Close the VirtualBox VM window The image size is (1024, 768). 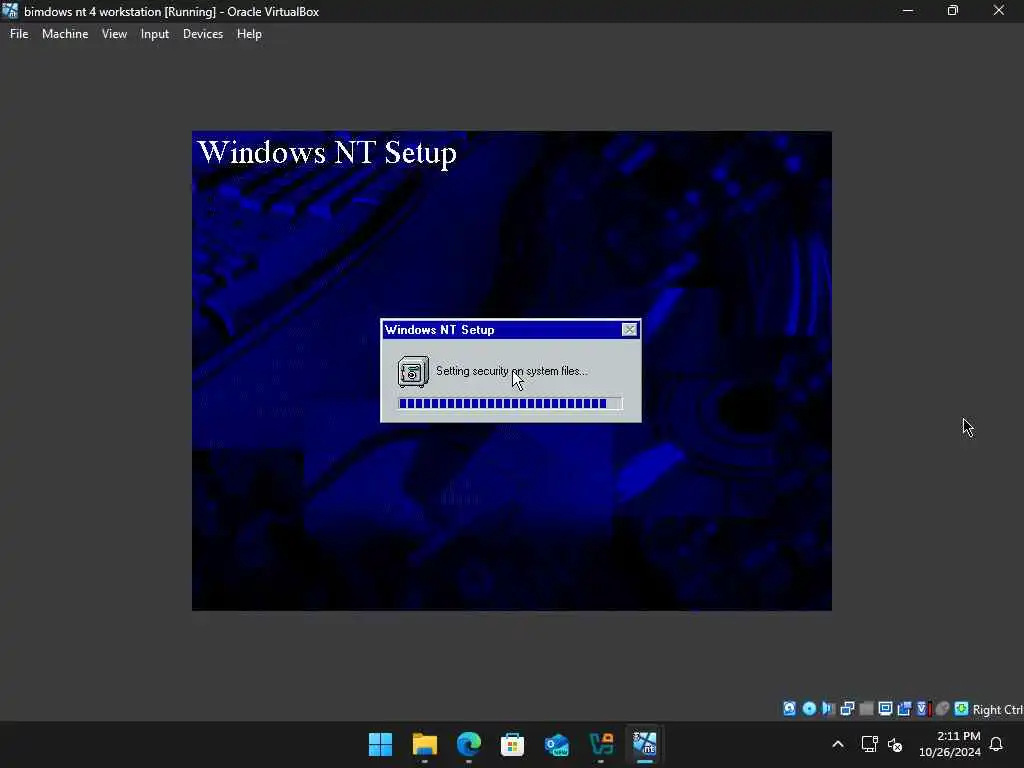pos(999,11)
